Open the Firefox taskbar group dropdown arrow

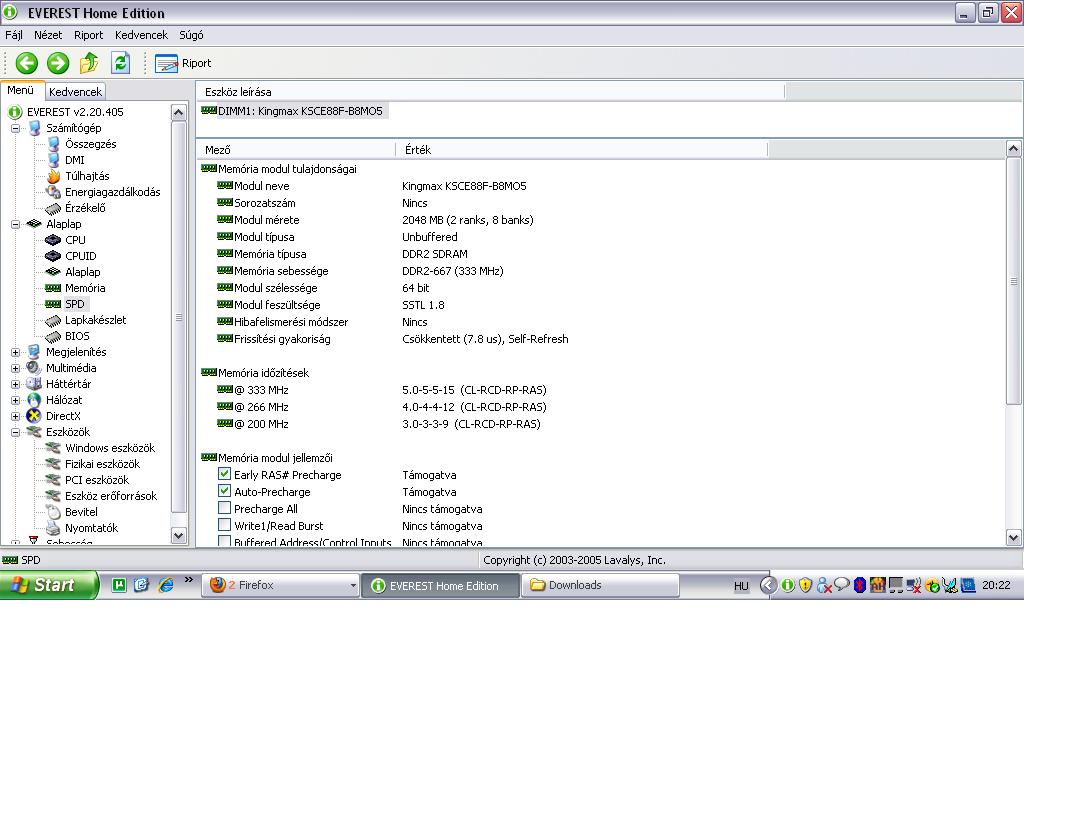(352, 586)
